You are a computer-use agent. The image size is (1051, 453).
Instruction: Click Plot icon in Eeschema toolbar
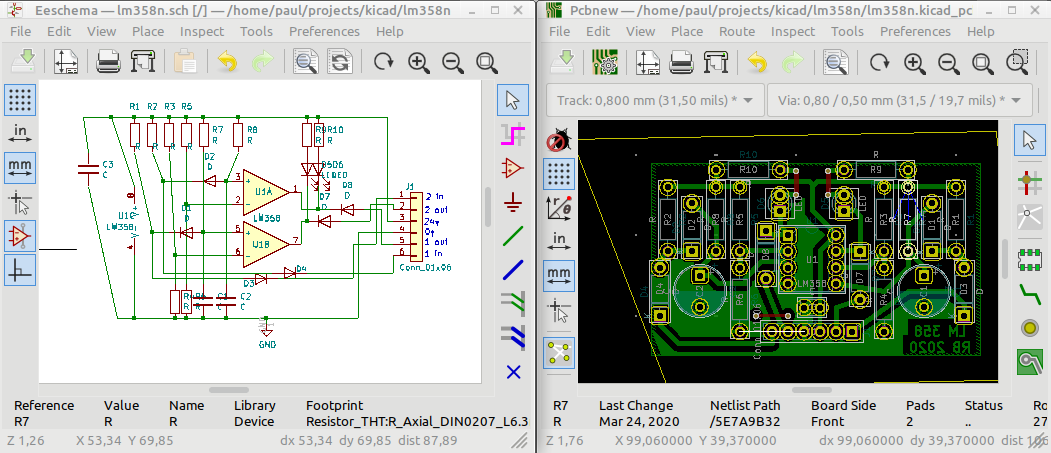[x=143, y=62]
